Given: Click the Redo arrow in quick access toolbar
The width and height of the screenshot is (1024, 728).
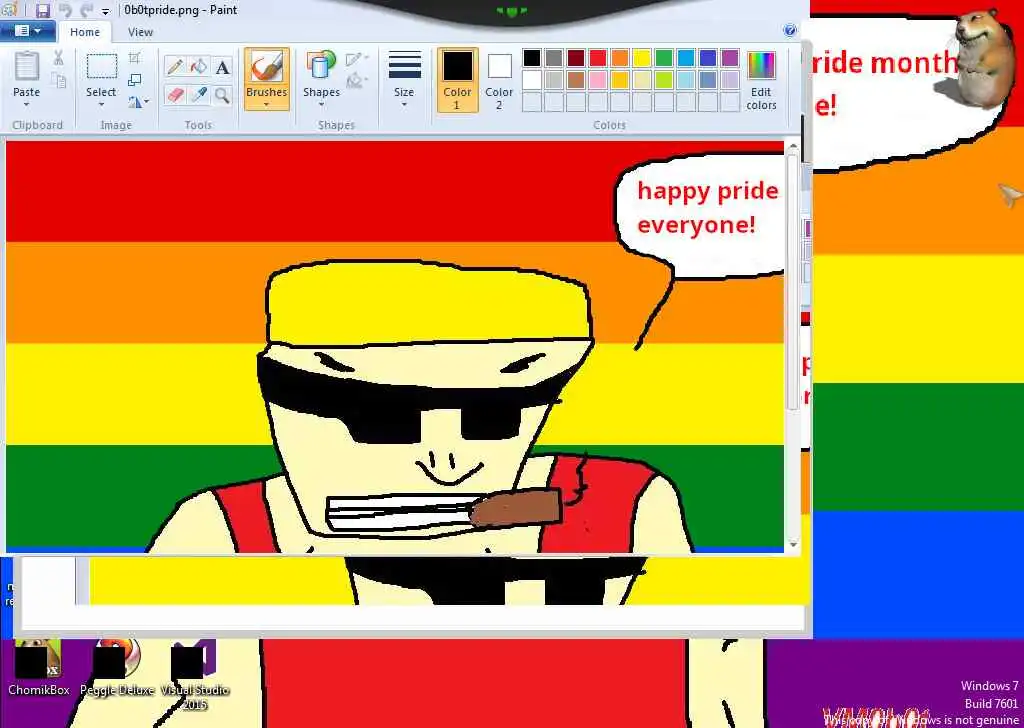Looking at the screenshot, I should [x=86, y=10].
